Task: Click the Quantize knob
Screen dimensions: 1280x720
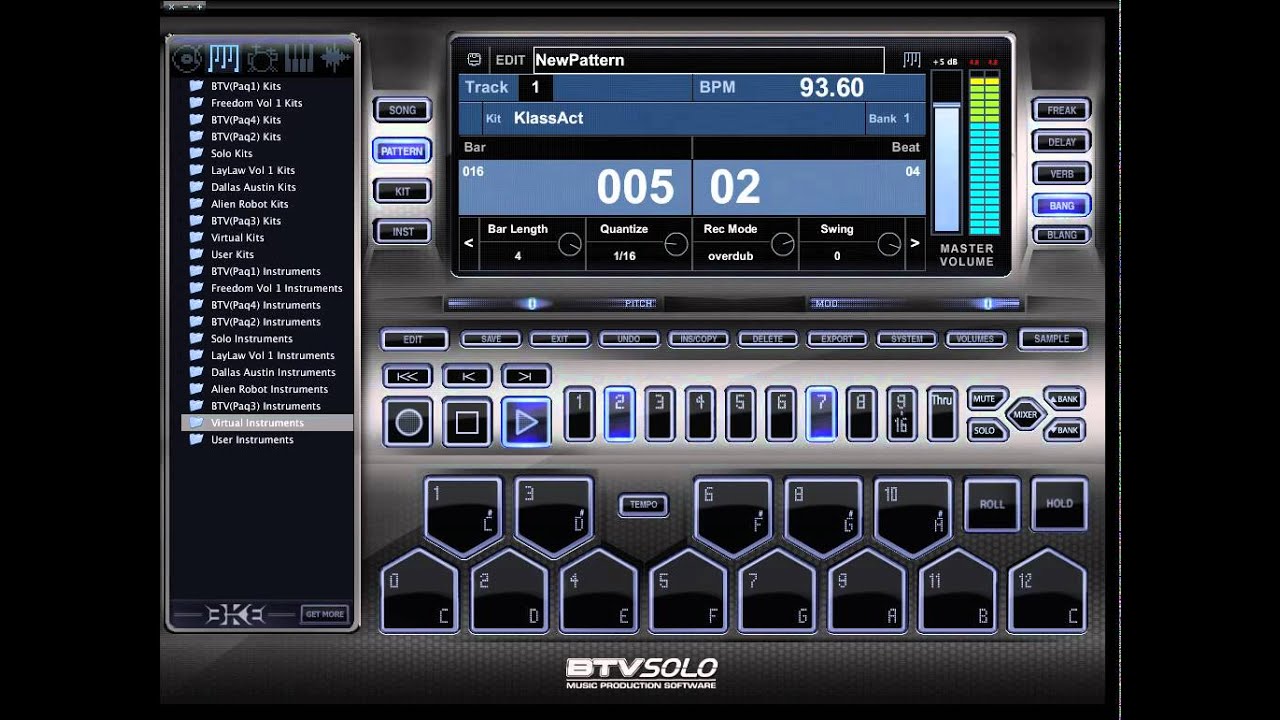Action: click(676, 244)
